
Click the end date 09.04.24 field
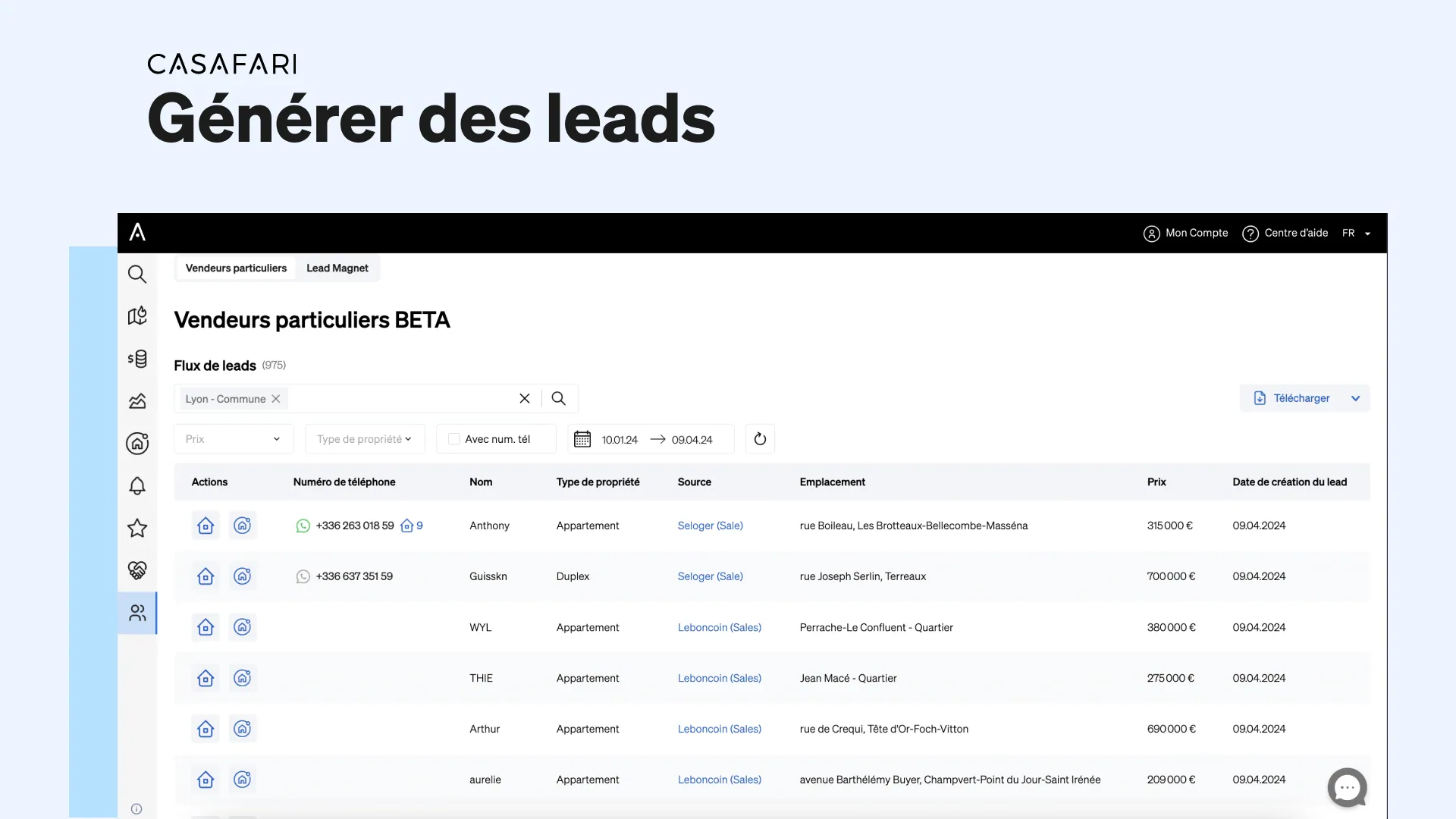pos(692,440)
